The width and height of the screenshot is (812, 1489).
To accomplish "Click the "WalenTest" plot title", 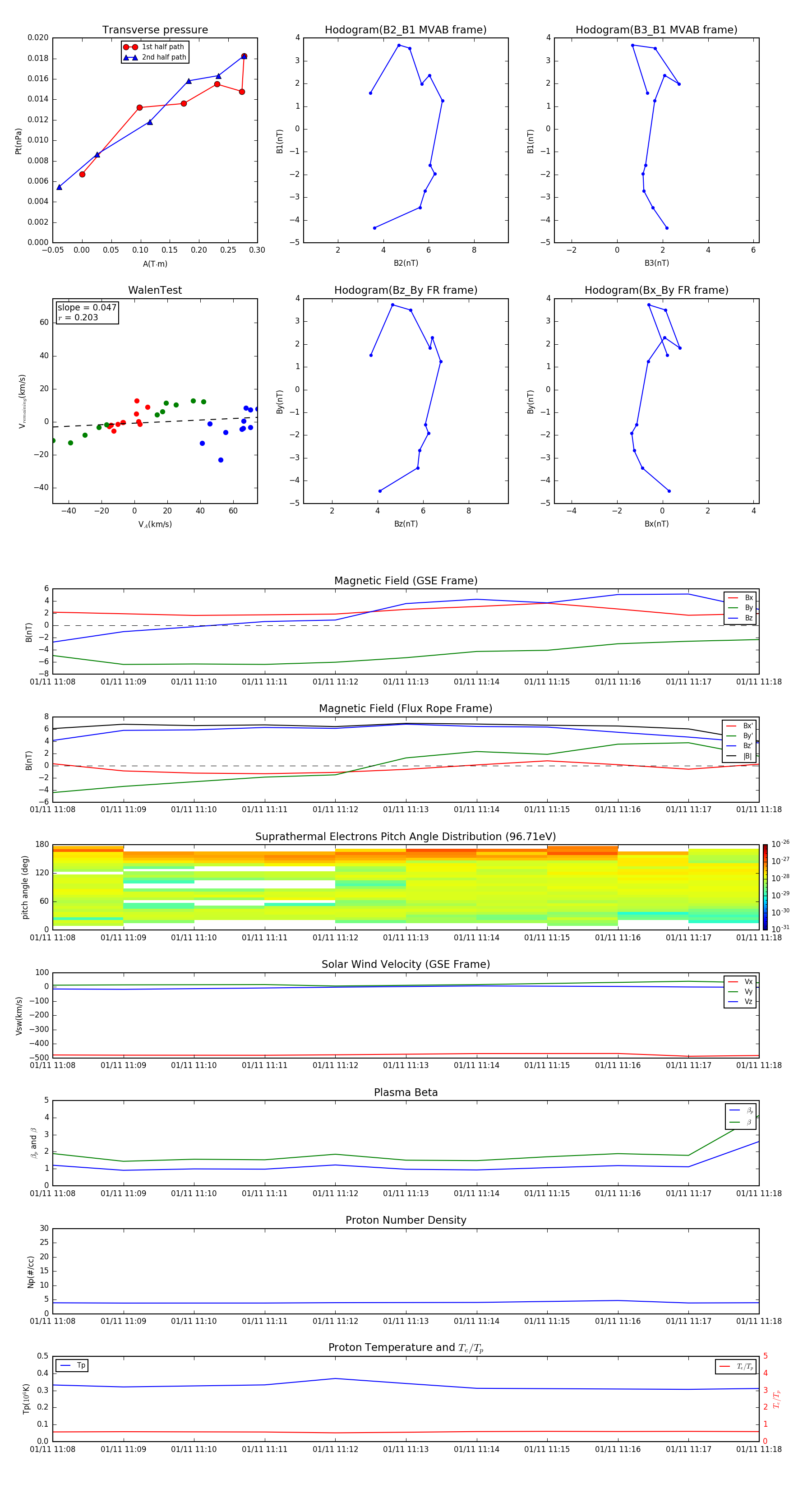I will pos(155,290).
